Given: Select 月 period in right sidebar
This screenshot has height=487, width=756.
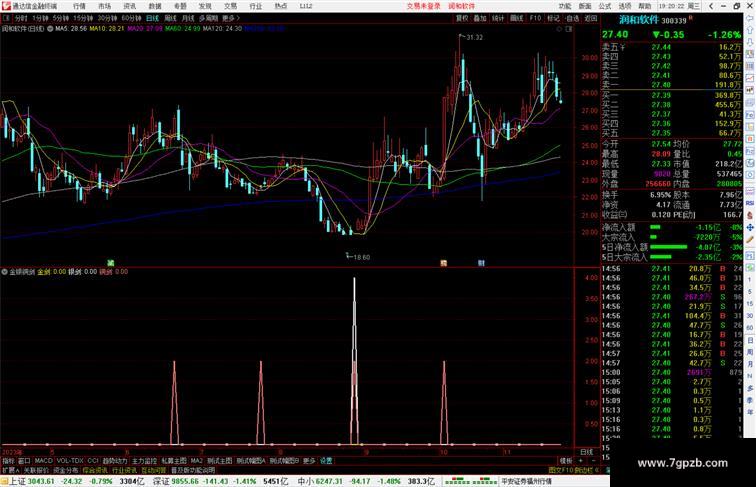Looking at the screenshot, I should [750, 364].
